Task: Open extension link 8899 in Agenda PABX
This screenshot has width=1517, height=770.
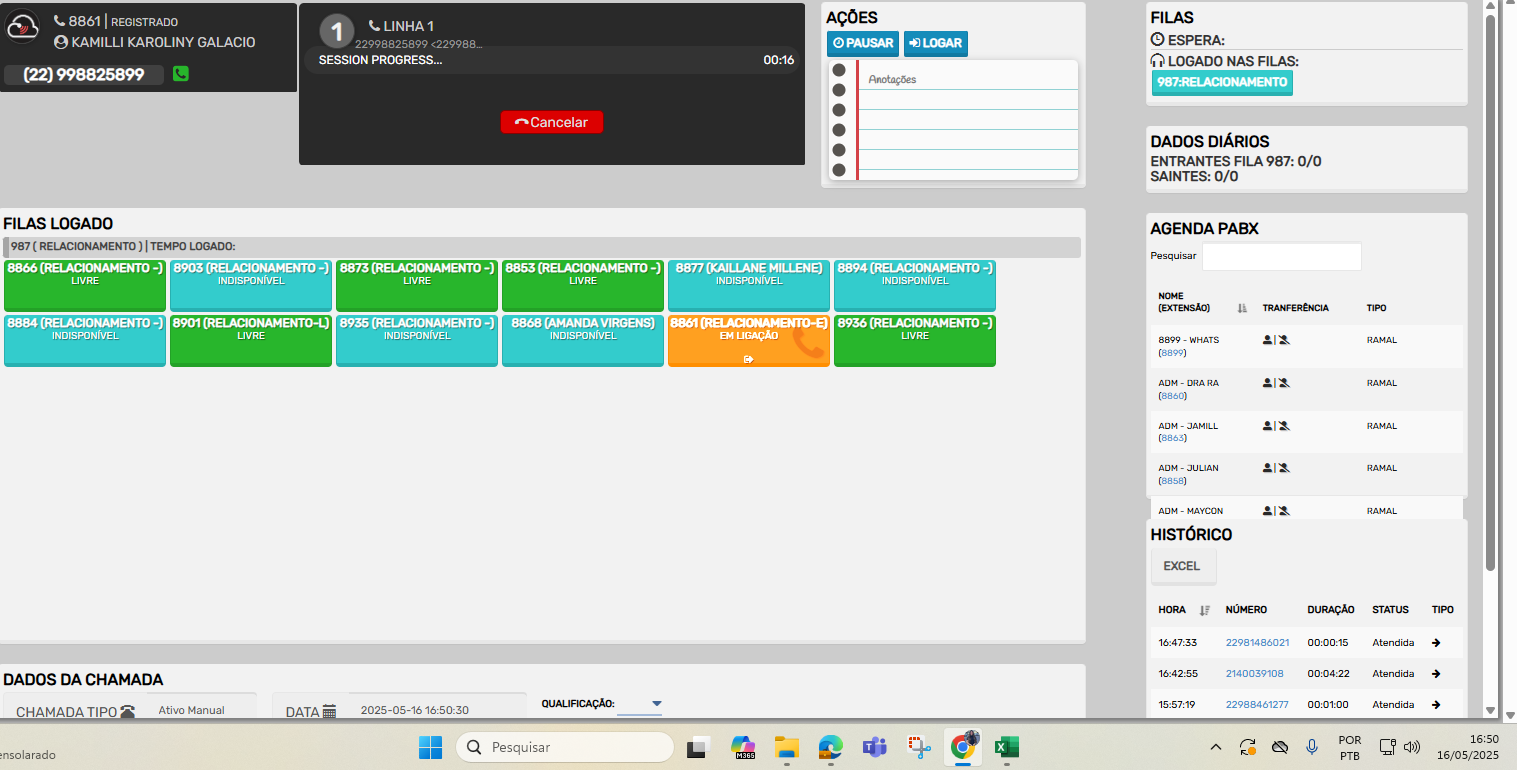Action: 1172,353
